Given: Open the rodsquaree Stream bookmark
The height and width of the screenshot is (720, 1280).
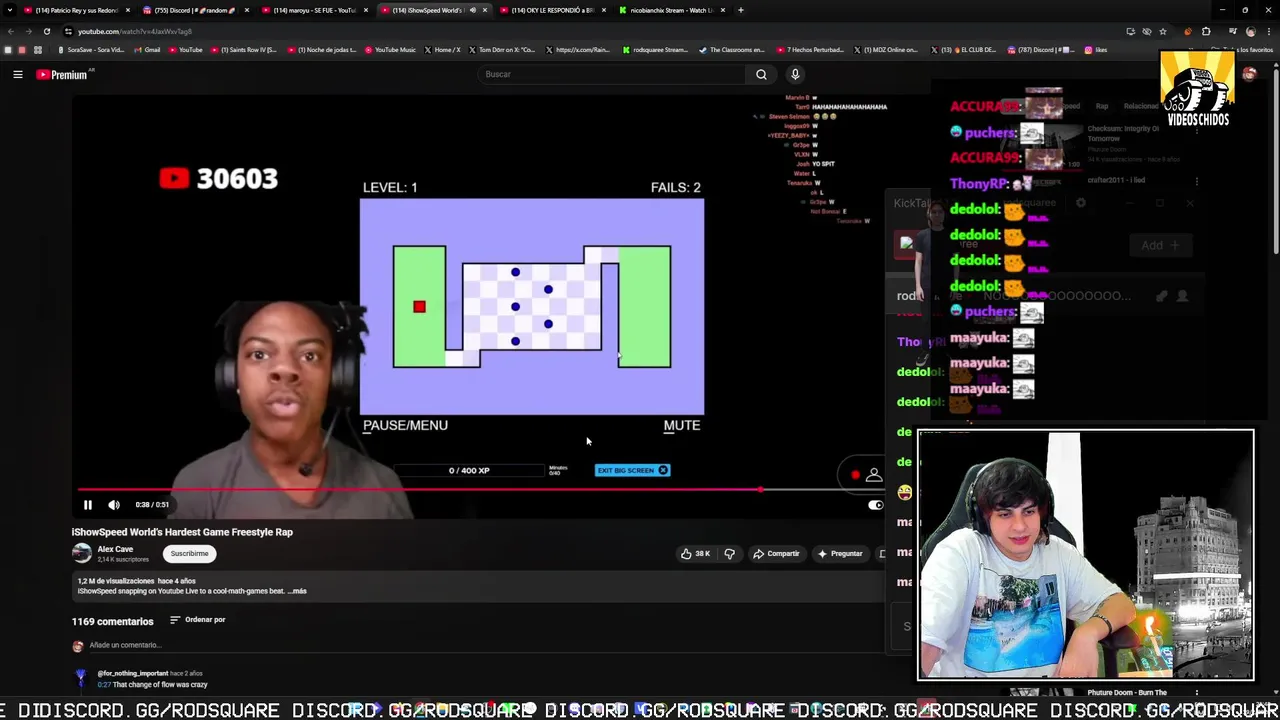Looking at the screenshot, I should [x=656, y=50].
